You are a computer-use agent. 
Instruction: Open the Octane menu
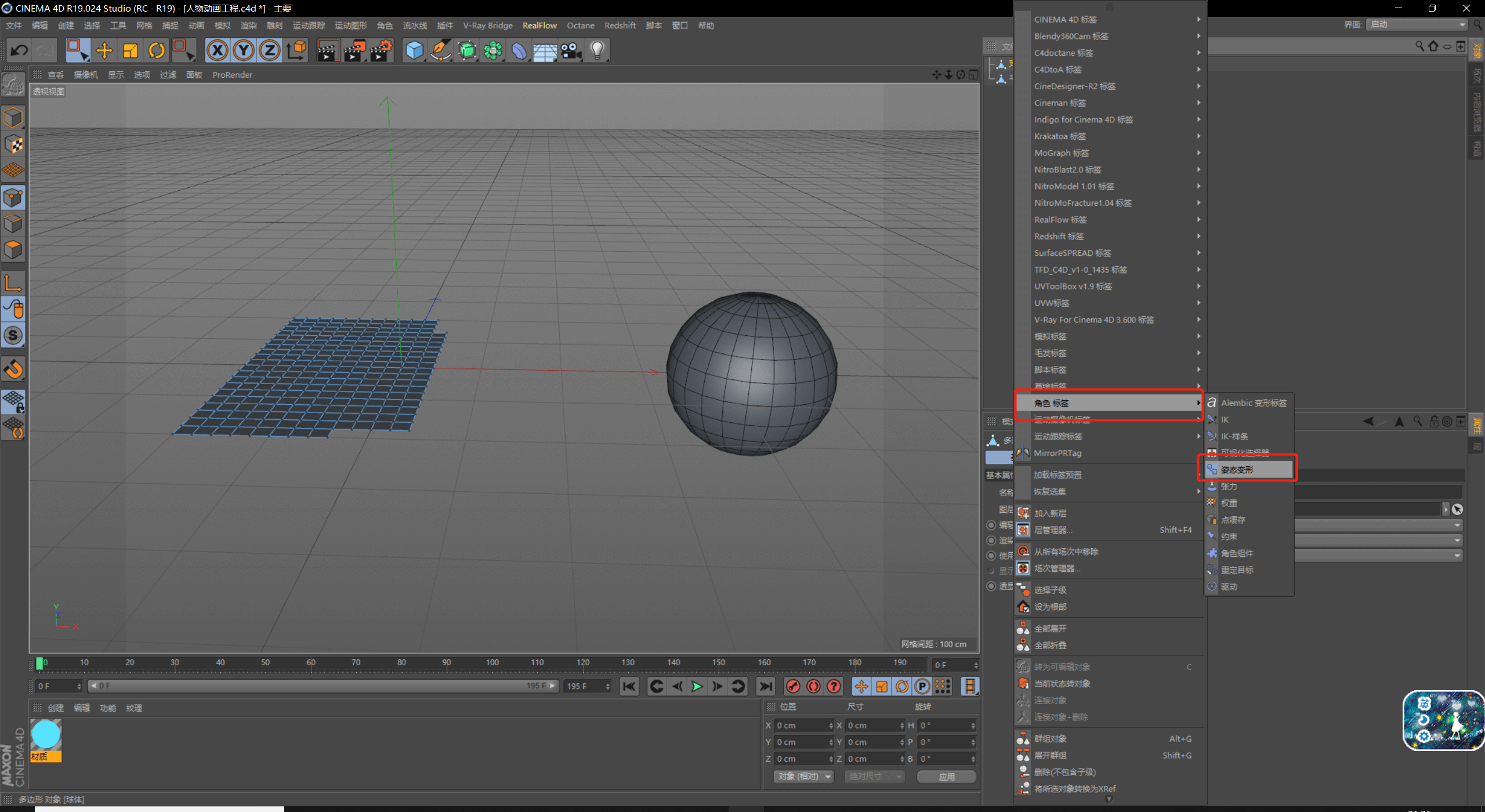tap(581, 26)
